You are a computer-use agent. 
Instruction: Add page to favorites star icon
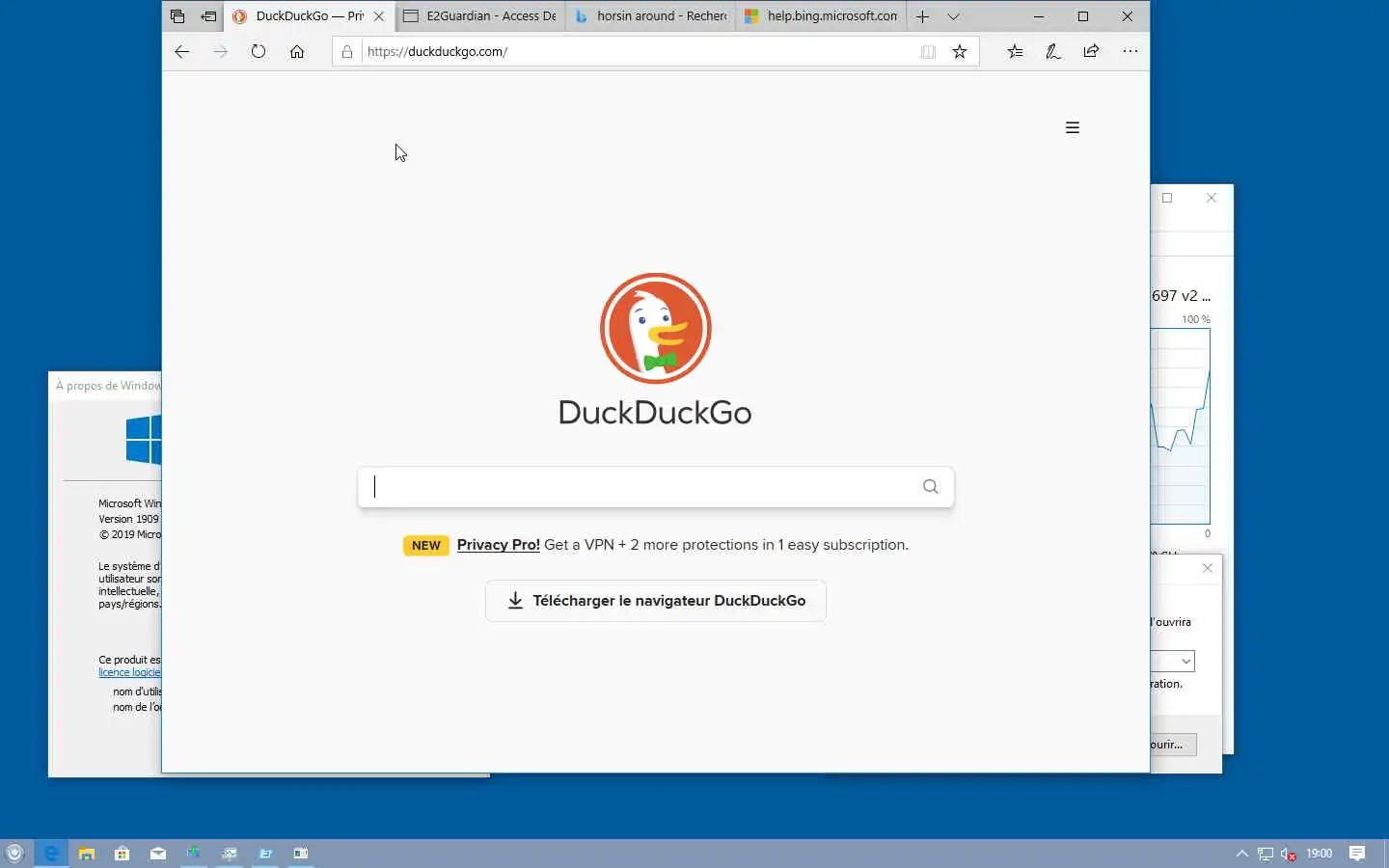(959, 52)
